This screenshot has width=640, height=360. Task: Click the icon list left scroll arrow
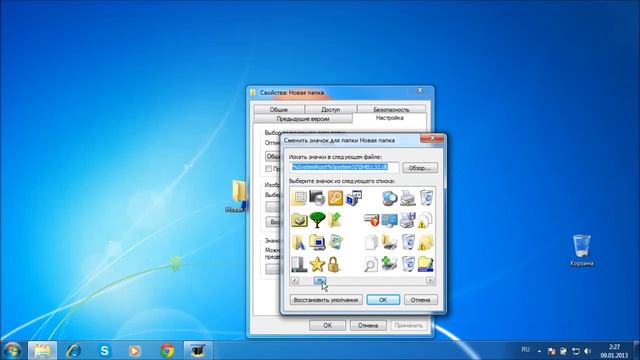[x=294, y=280]
